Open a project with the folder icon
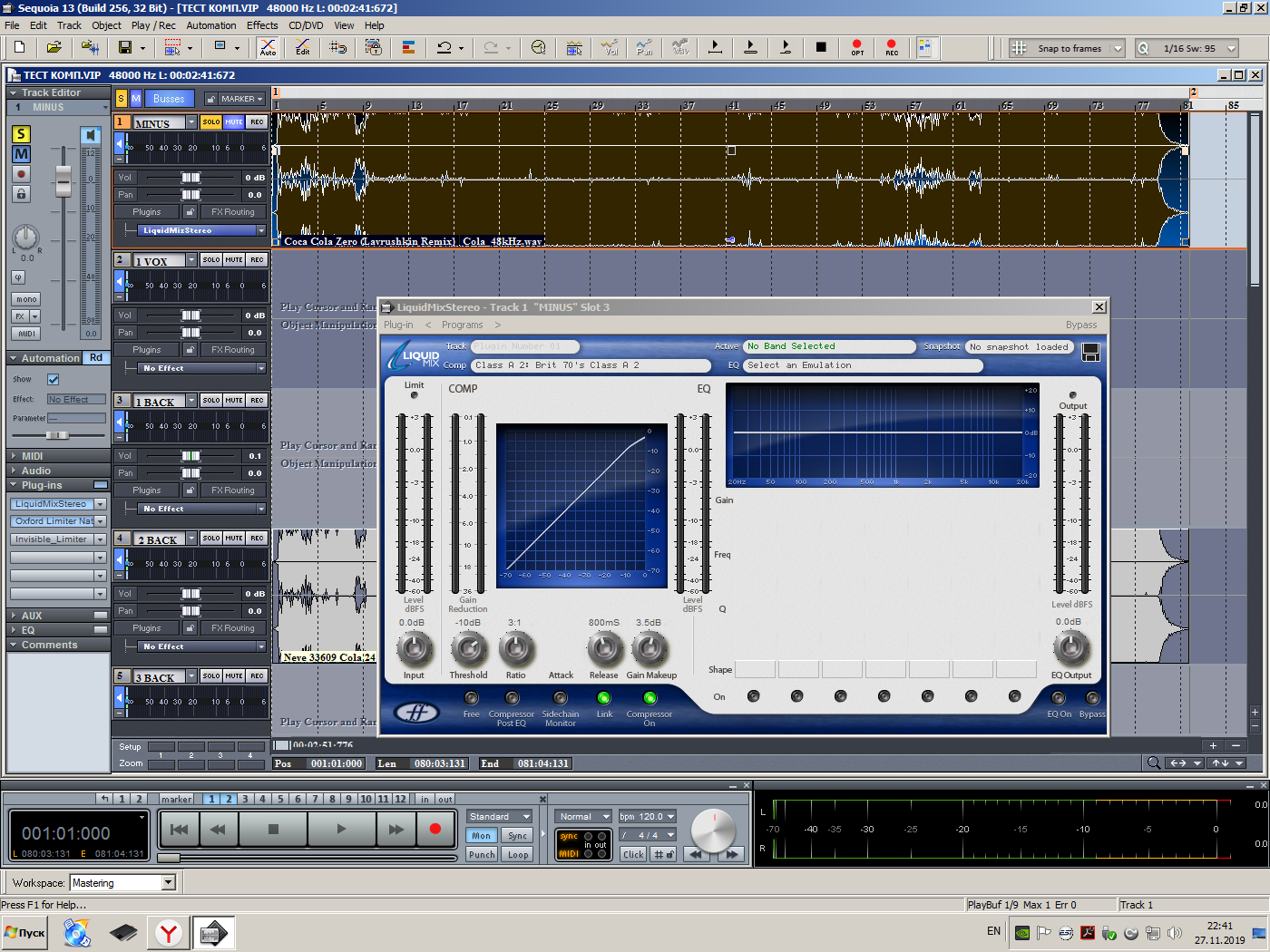This screenshot has width=1270, height=952. coord(54,47)
